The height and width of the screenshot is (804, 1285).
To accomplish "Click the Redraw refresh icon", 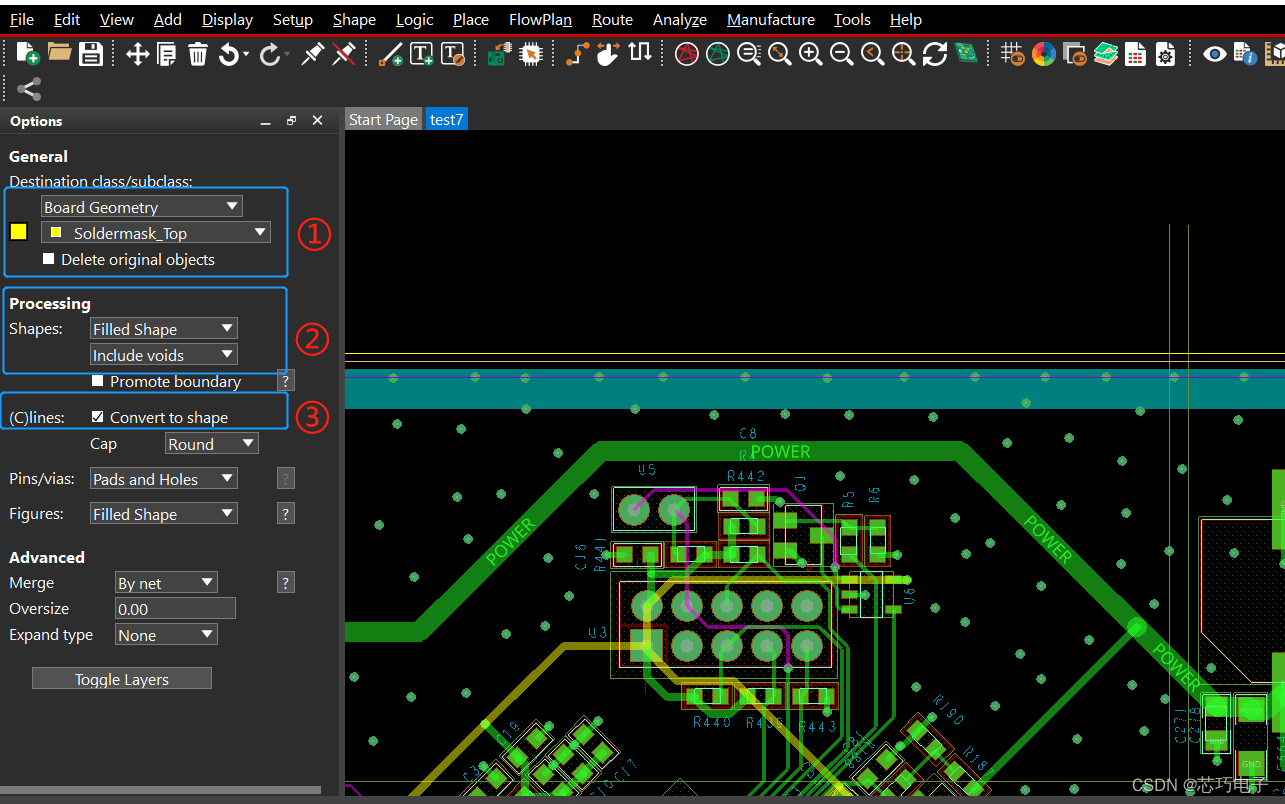I will coord(934,53).
